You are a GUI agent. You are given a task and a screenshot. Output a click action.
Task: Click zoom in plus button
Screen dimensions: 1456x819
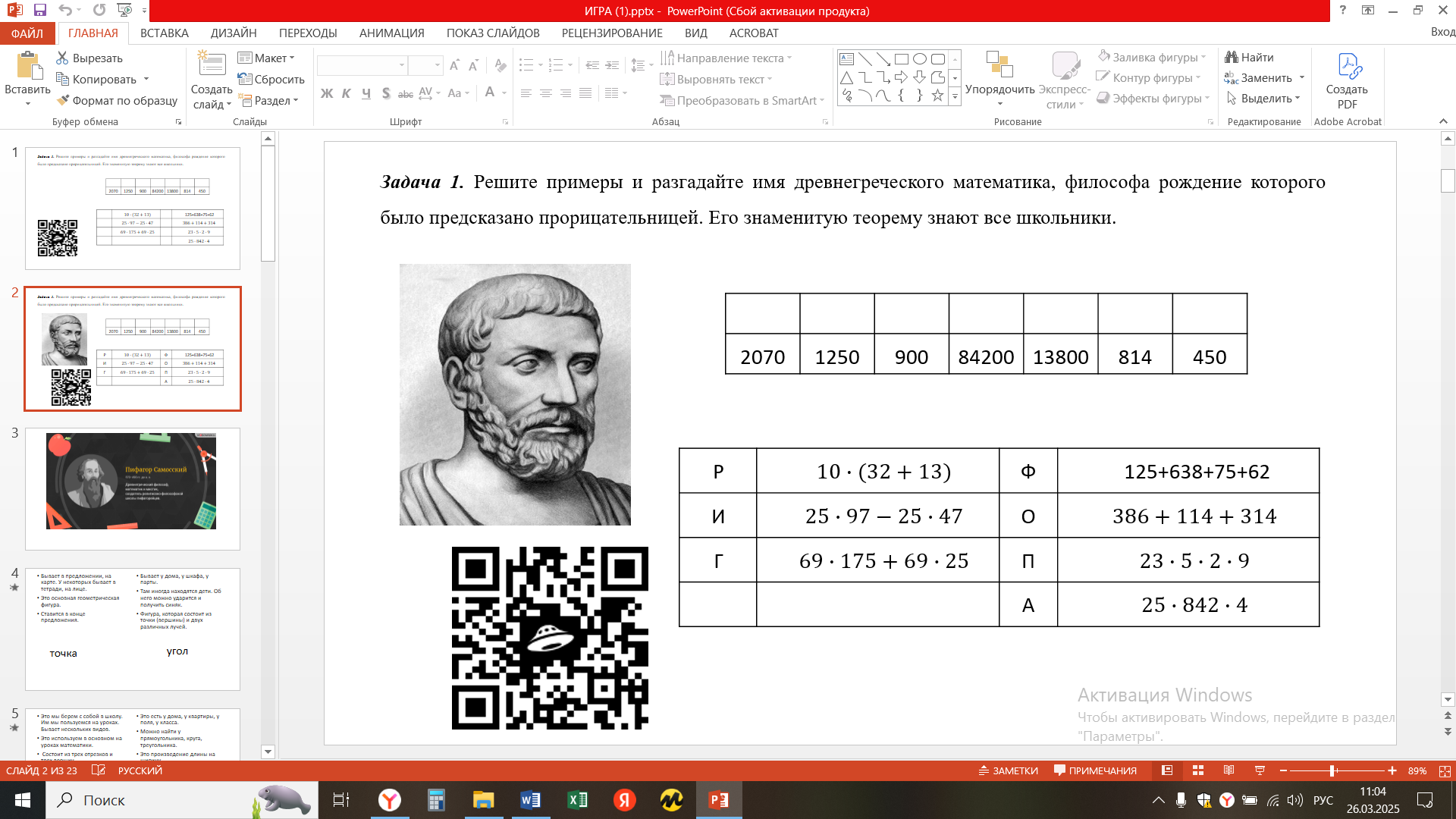(1392, 770)
